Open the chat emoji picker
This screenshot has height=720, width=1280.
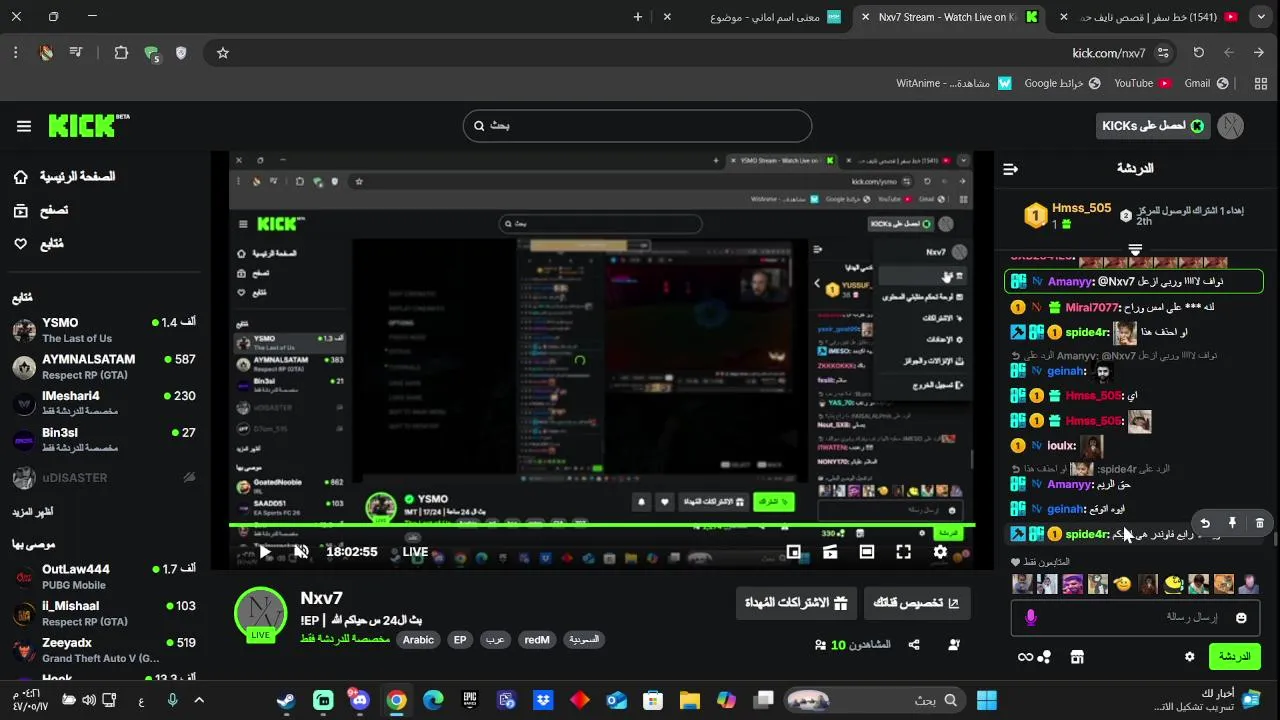(1241, 618)
